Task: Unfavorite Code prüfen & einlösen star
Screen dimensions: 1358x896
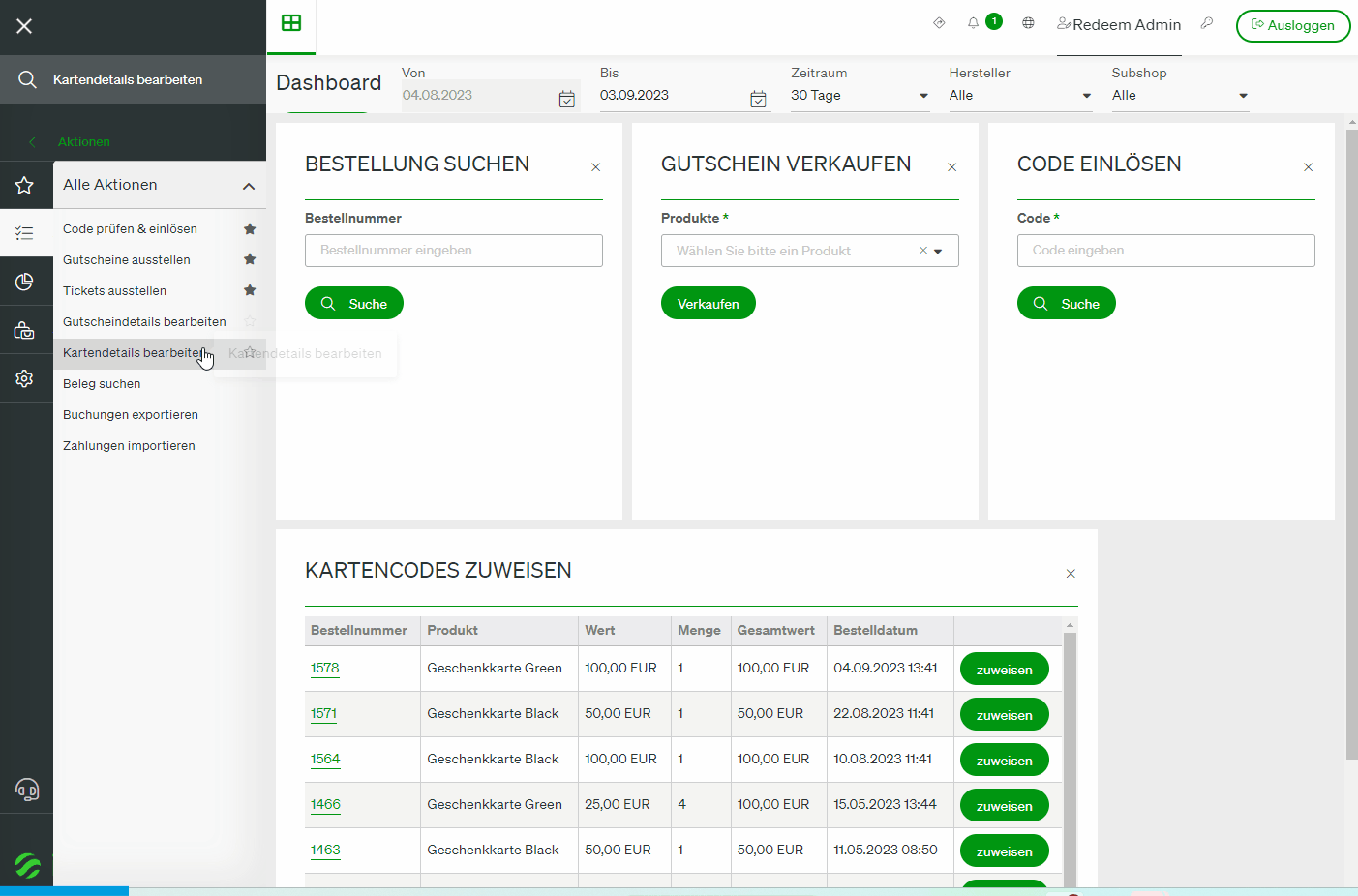Action: pos(250,228)
